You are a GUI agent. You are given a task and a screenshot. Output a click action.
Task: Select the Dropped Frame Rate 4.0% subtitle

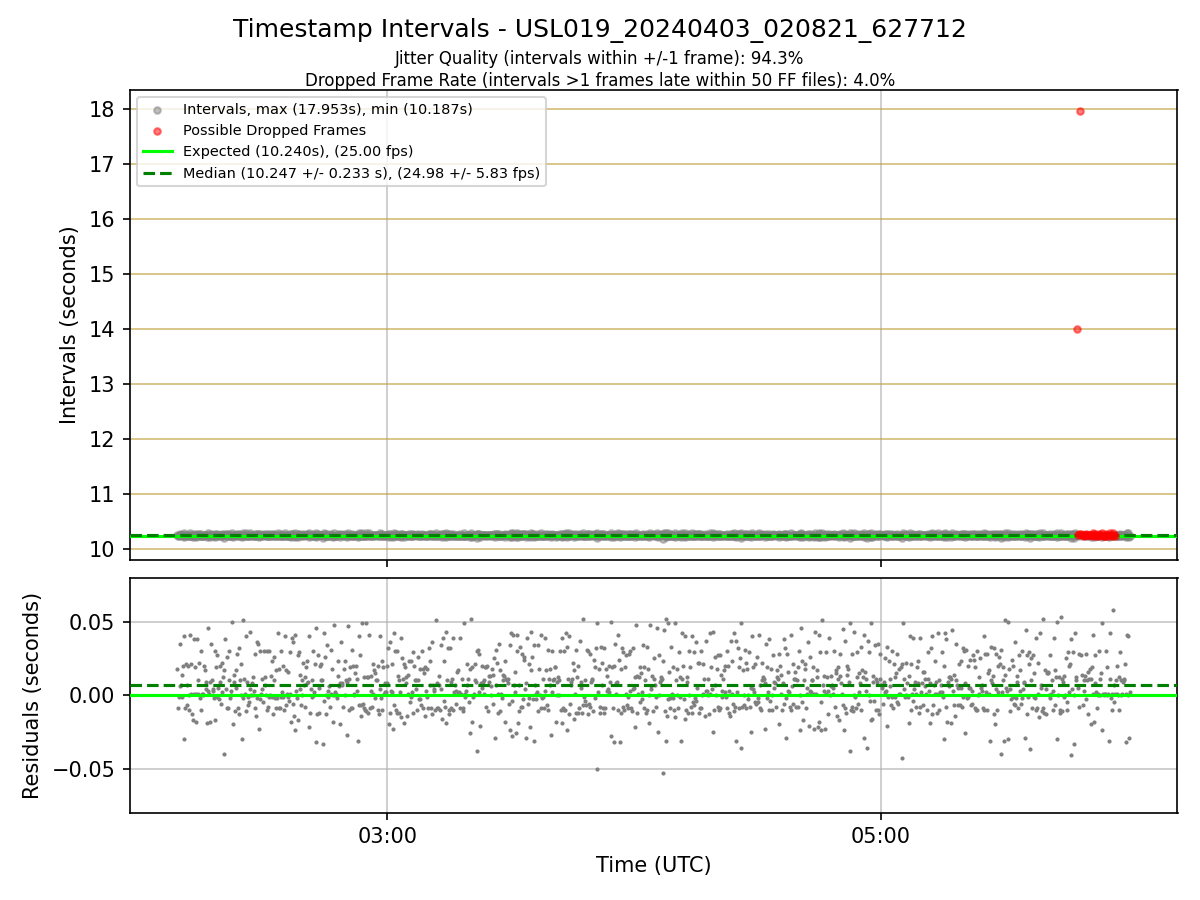click(x=600, y=79)
